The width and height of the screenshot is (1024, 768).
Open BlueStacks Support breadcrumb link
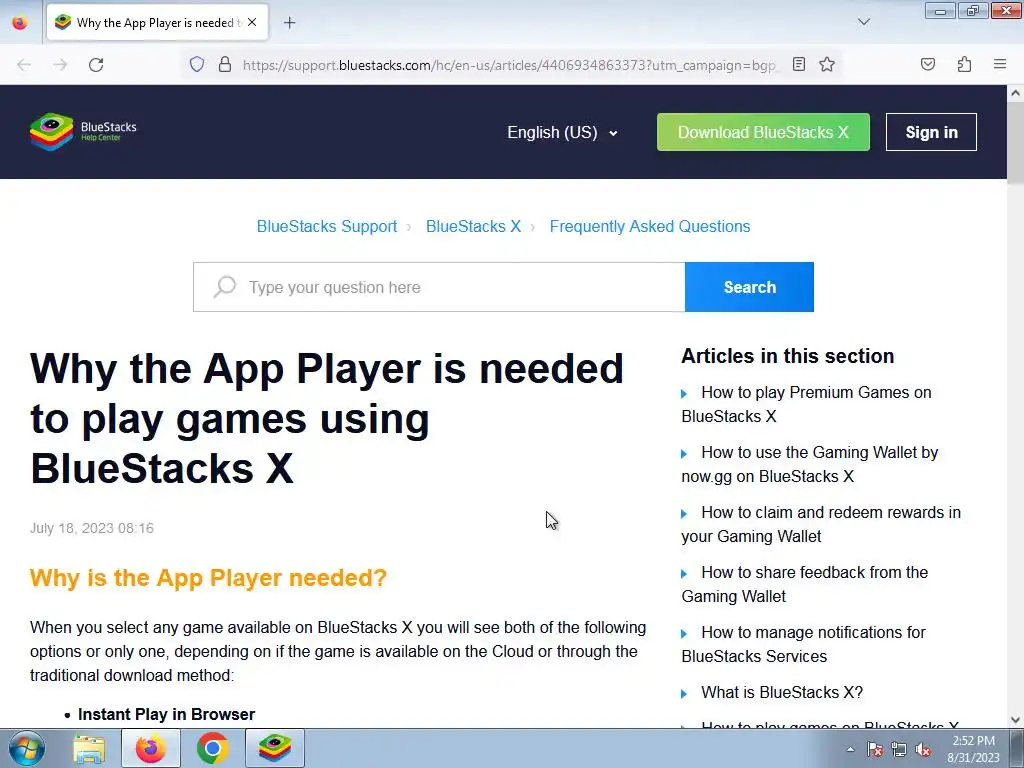[x=327, y=227]
